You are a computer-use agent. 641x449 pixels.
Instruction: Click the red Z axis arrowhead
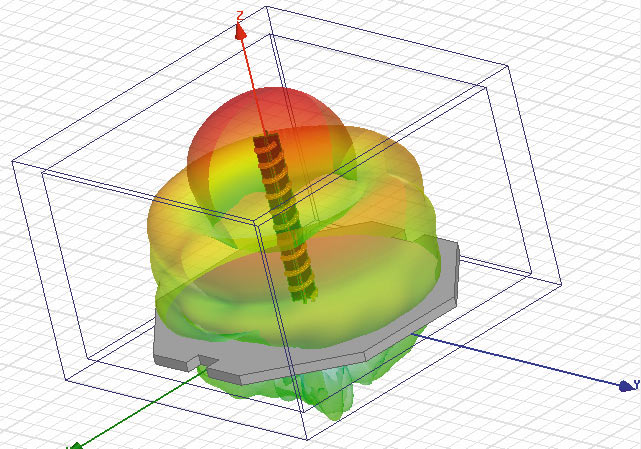(240, 30)
